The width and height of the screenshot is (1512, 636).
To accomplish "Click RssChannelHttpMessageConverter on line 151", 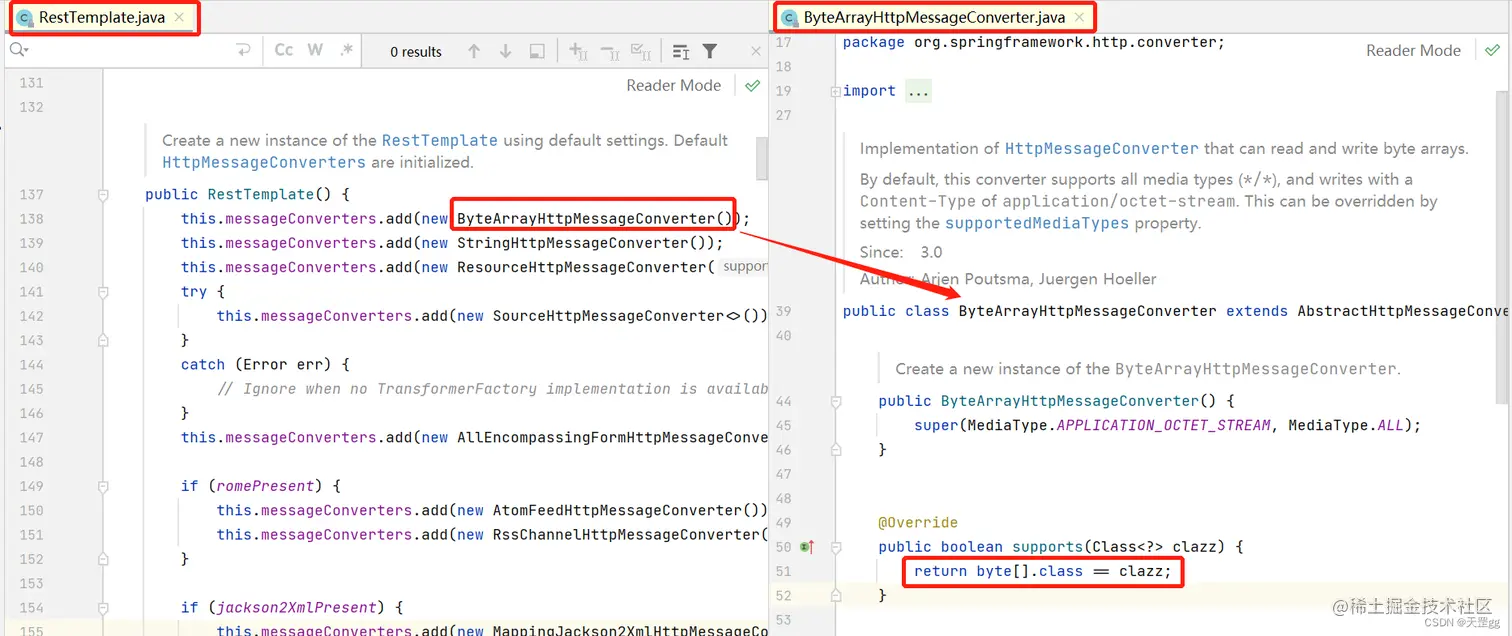I will [x=625, y=535].
